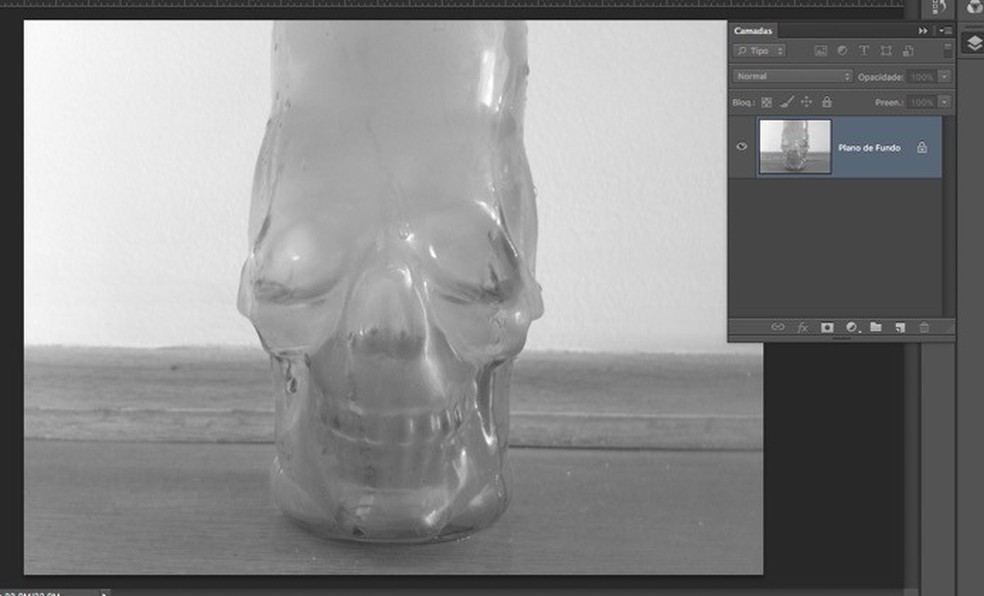
Task: Click the Opacidade 100% value field
Action: (x=922, y=77)
